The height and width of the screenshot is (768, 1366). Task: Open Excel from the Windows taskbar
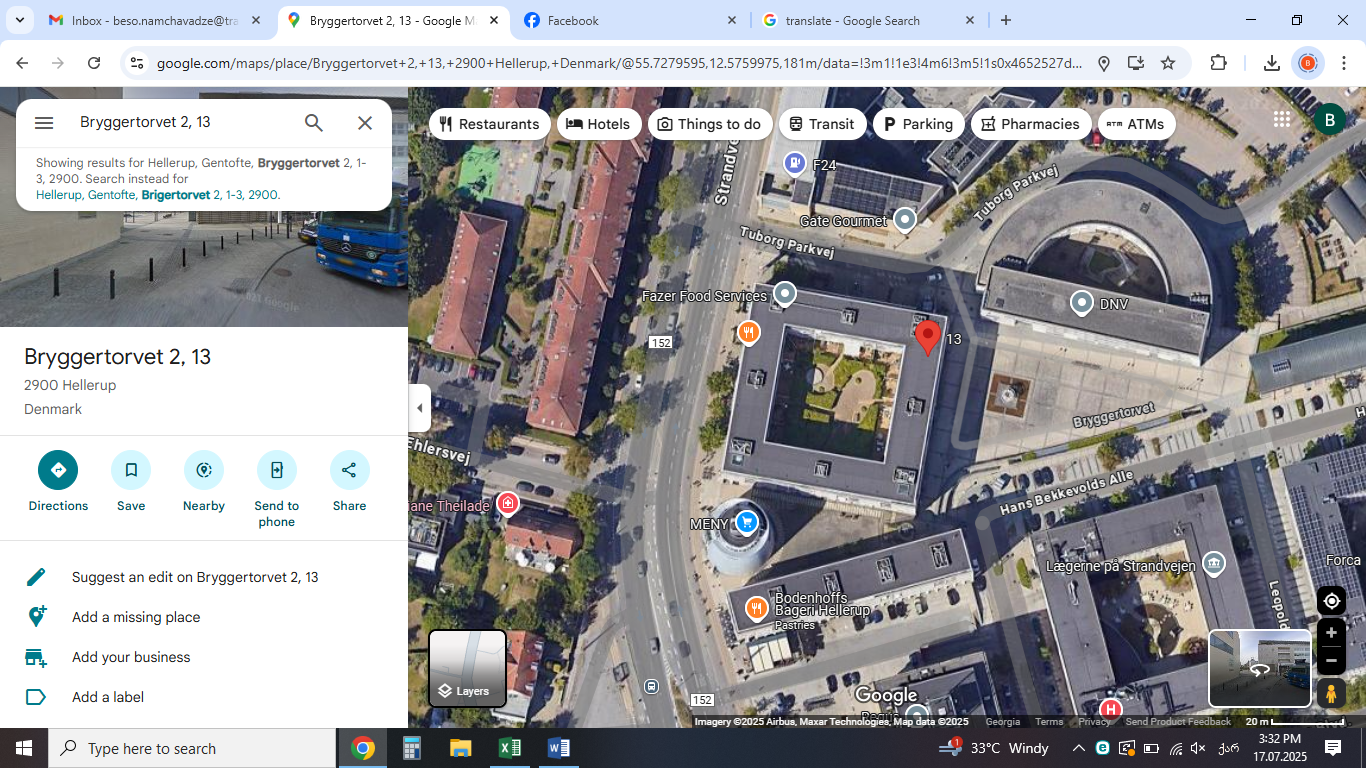tap(509, 748)
